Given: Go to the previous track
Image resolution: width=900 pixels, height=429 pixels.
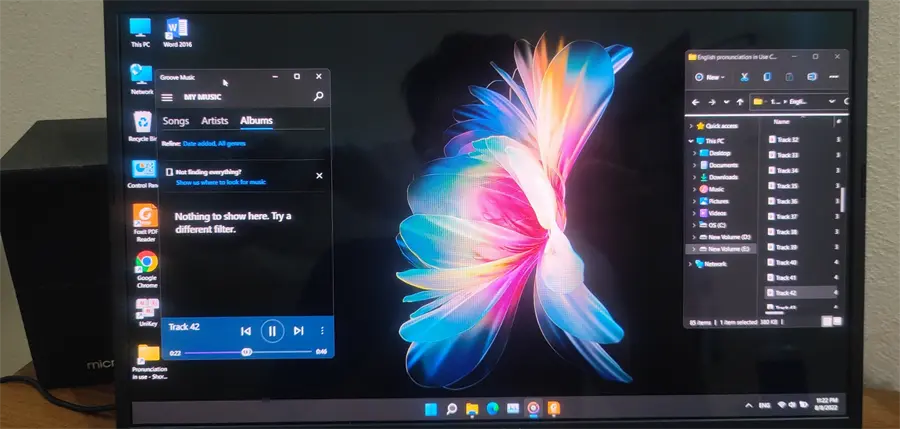Looking at the screenshot, I should click(246, 331).
